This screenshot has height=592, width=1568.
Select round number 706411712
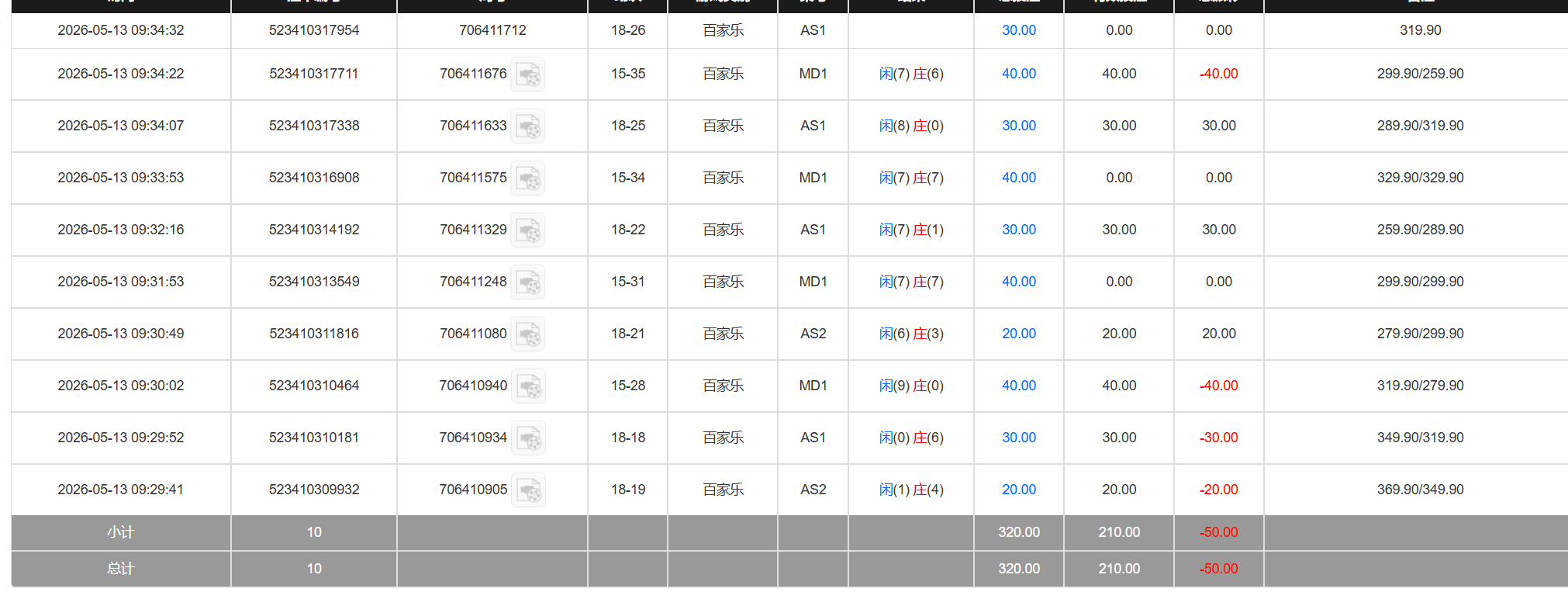(492, 30)
